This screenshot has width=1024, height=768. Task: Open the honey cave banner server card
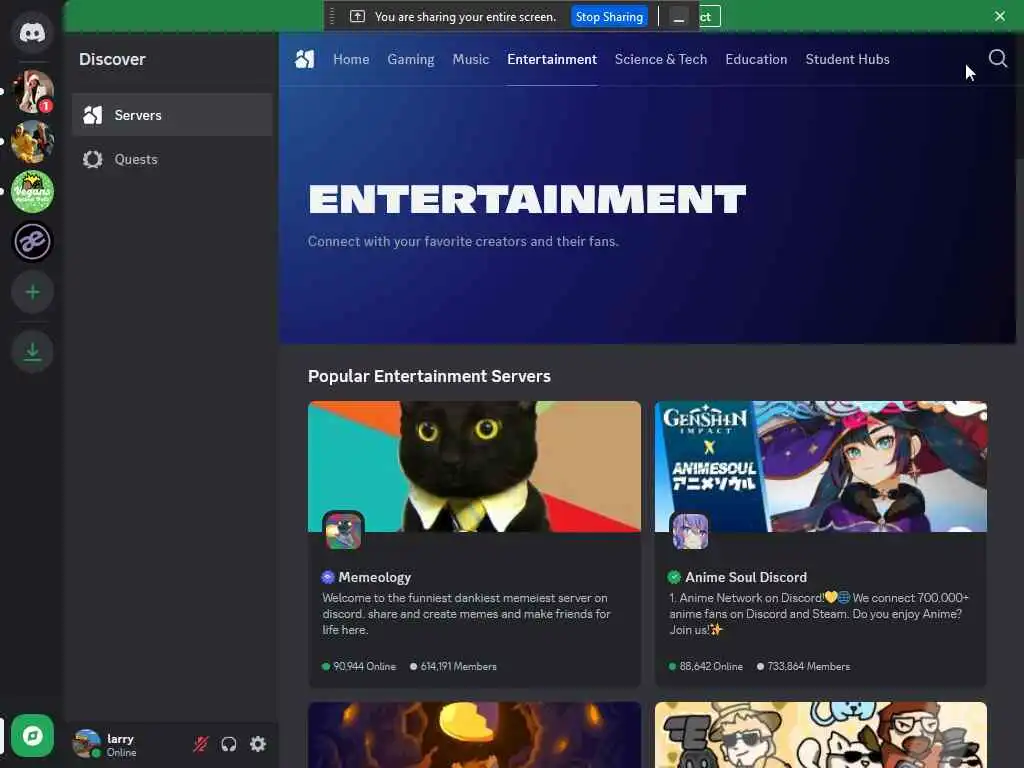(x=475, y=735)
